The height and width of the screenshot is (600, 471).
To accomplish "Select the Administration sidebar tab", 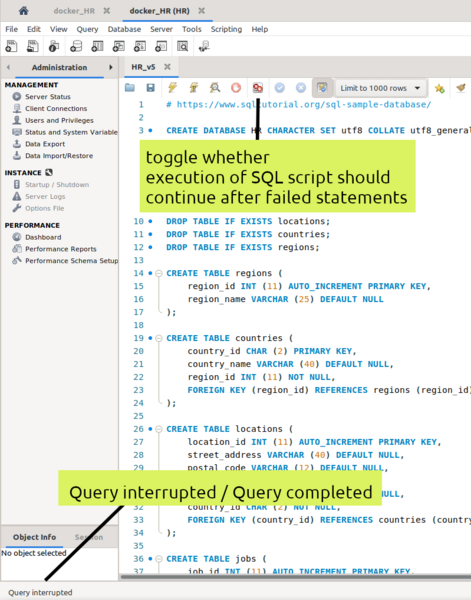I will point(59,67).
